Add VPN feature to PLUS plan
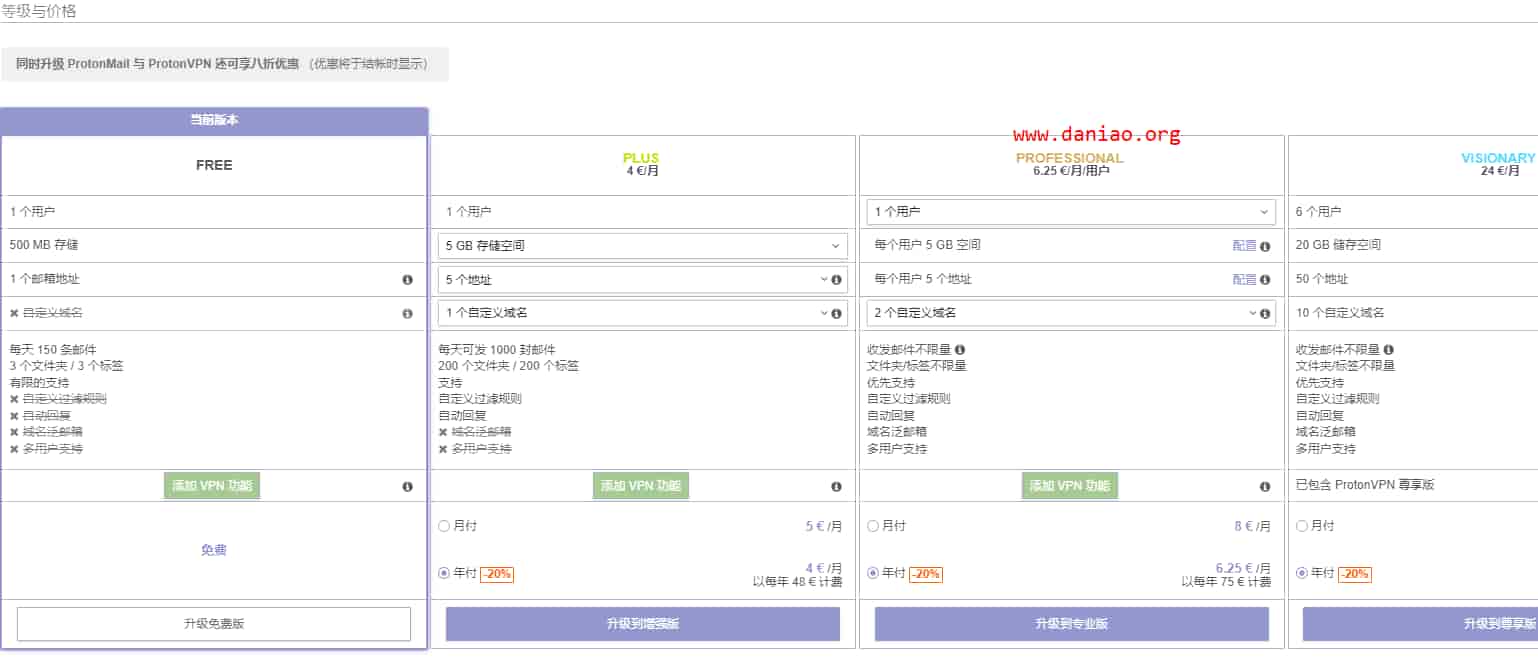Screen dimensions: 1538x658 [641, 486]
